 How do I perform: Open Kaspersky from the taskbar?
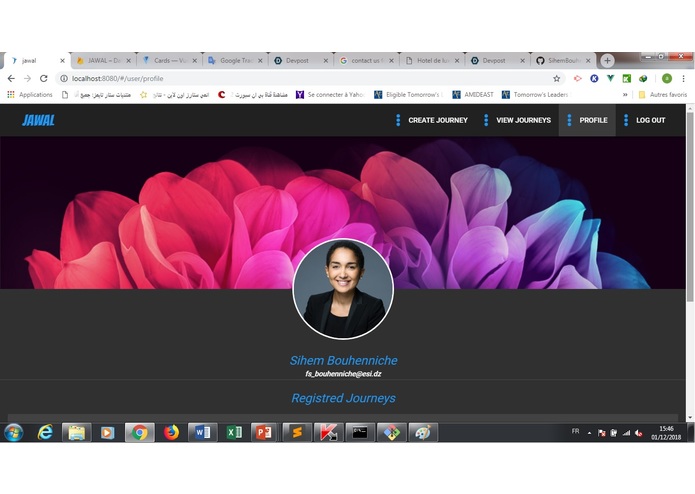point(328,432)
